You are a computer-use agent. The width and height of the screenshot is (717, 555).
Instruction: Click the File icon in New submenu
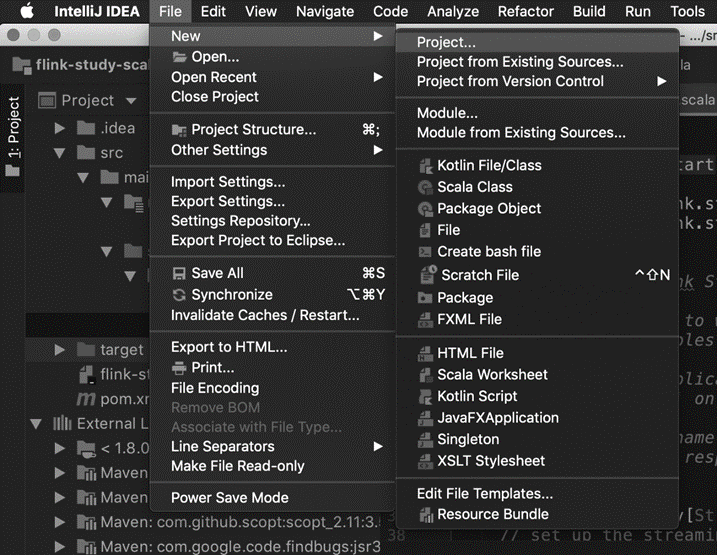tap(425, 230)
